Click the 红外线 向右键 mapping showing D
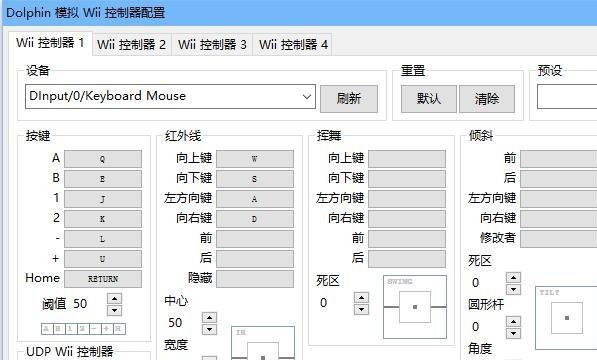Screen dimensions: 597x360 pos(255,219)
